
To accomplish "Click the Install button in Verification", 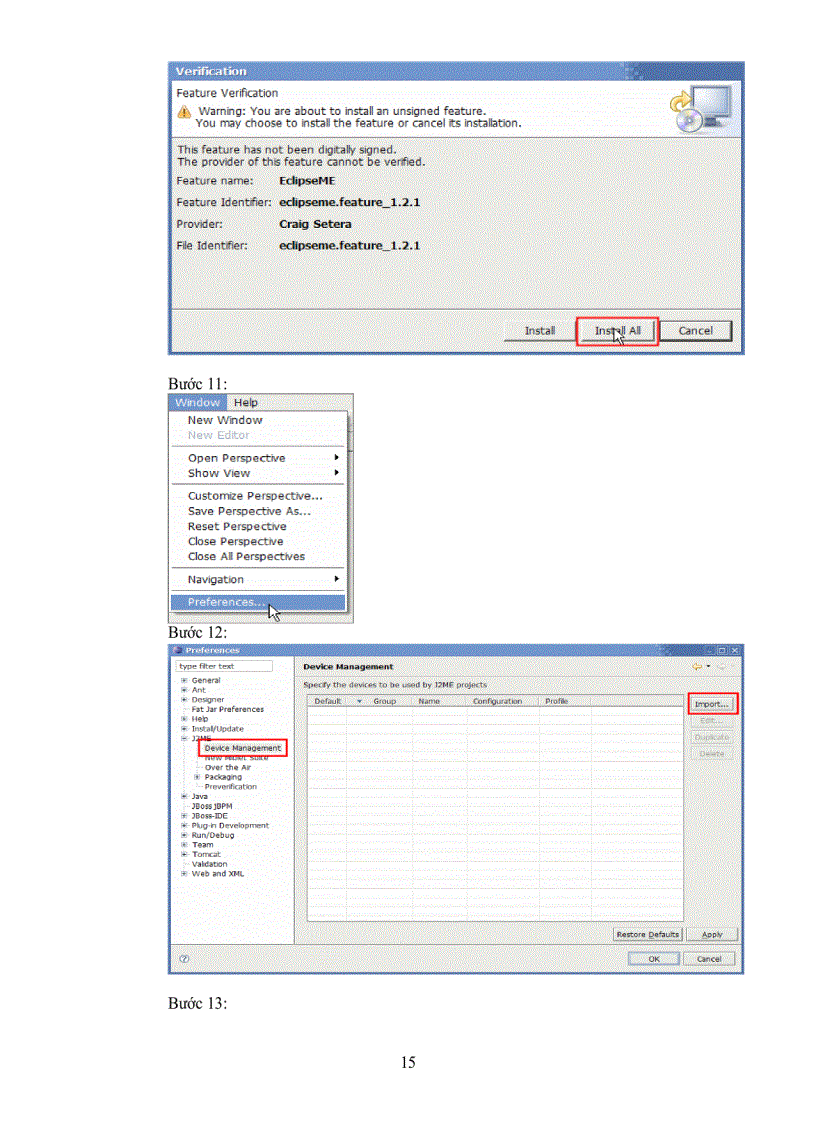I will [x=540, y=331].
